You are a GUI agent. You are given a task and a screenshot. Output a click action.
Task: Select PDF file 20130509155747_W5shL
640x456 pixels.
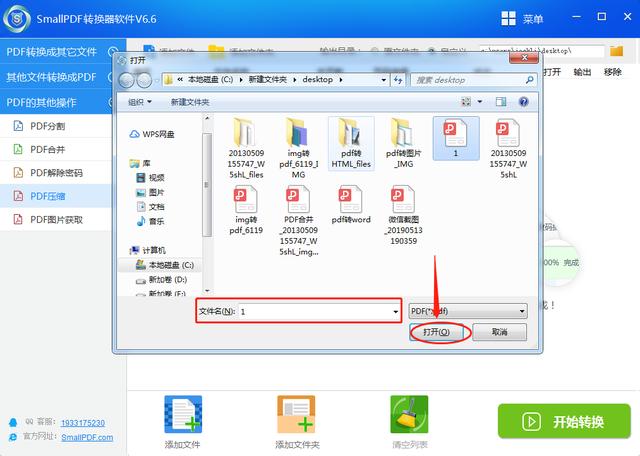coord(508,149)
